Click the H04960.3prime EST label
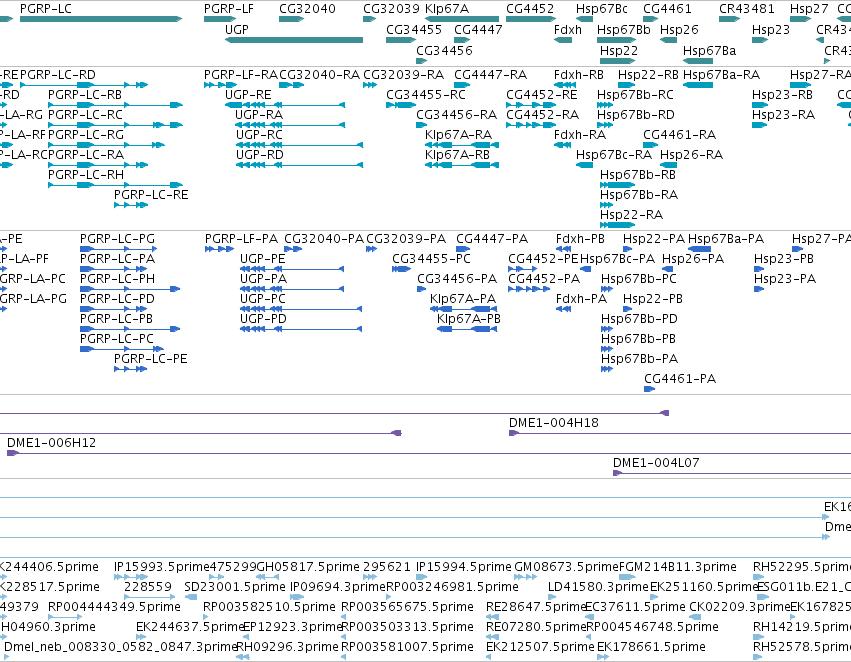 pos(48,627)
